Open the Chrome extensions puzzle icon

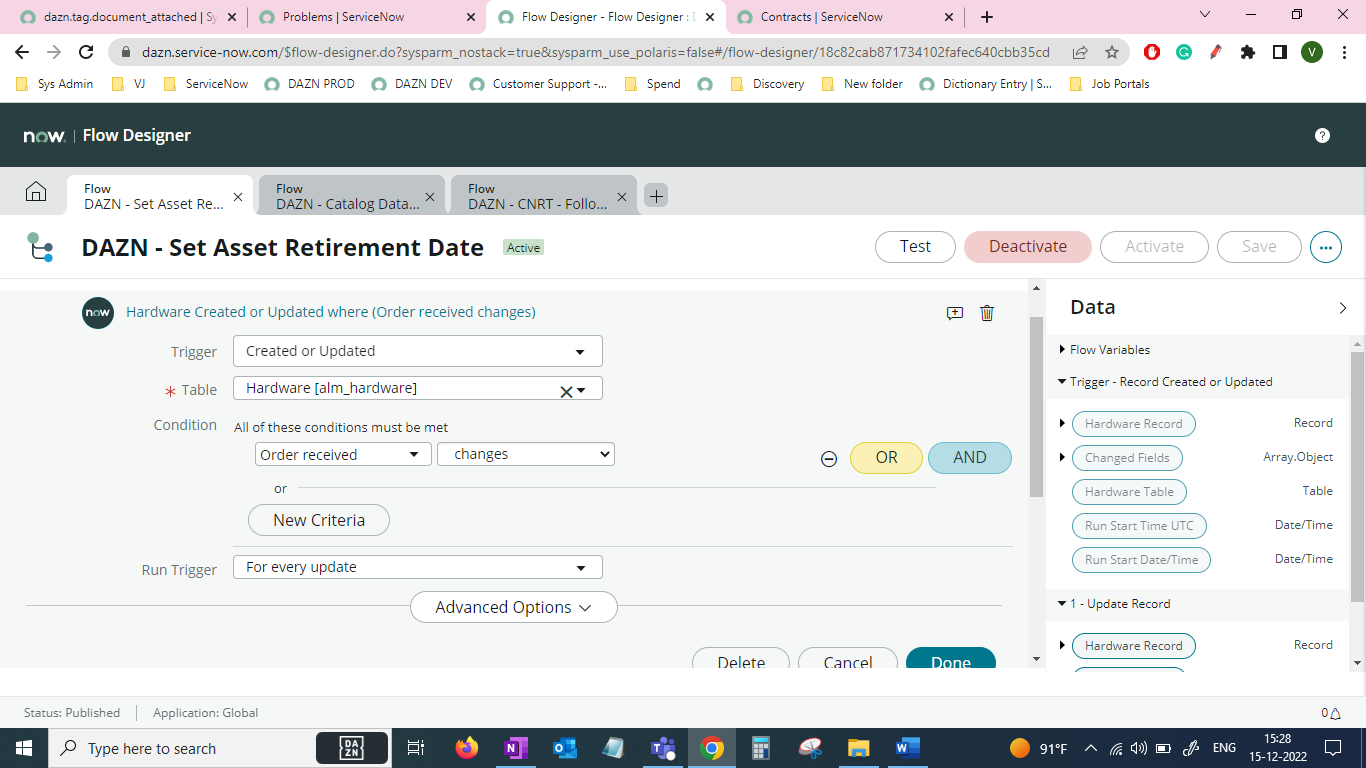[1247, 52]
